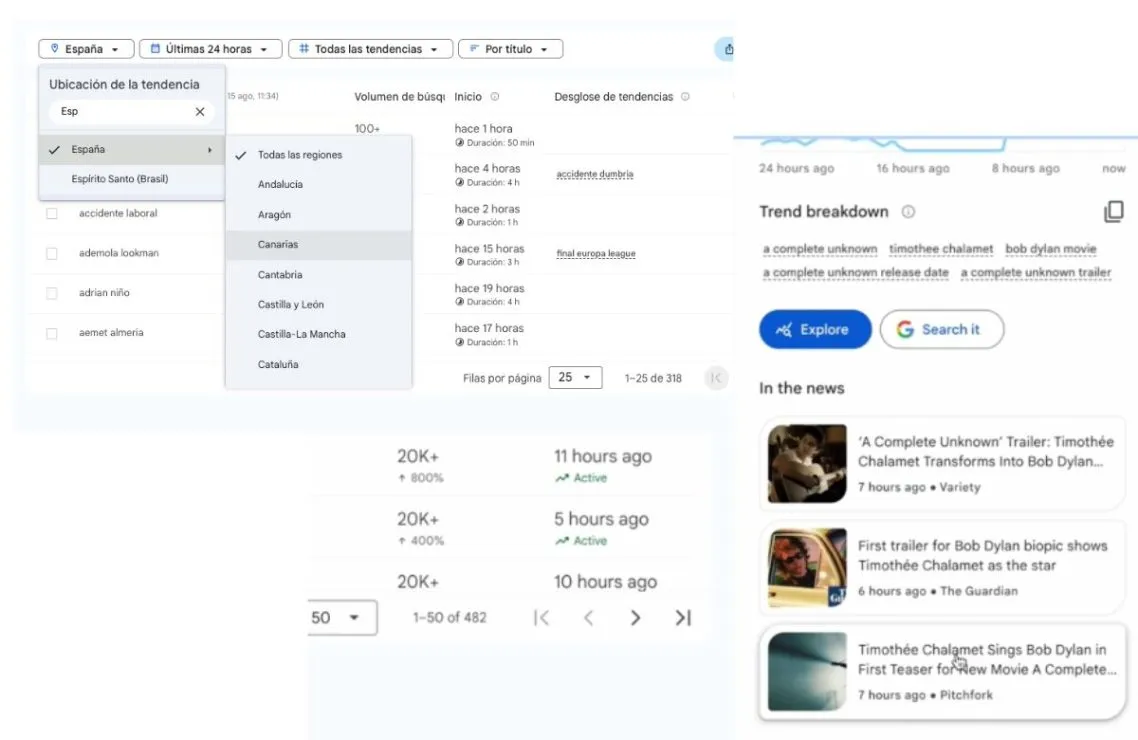Click the aemet almeria trend title
This screenshot has width=1138, height=740.
pos(111,333)
